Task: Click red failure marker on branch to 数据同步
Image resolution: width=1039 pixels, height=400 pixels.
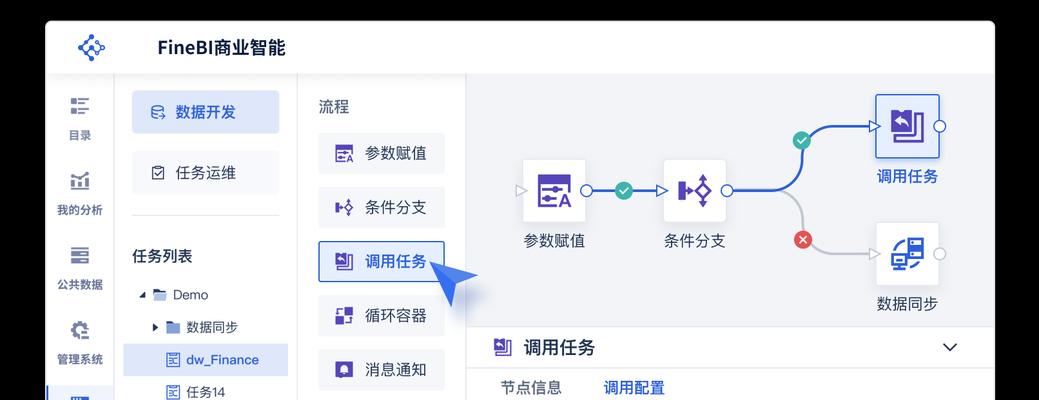Action: tap(802, 240)
